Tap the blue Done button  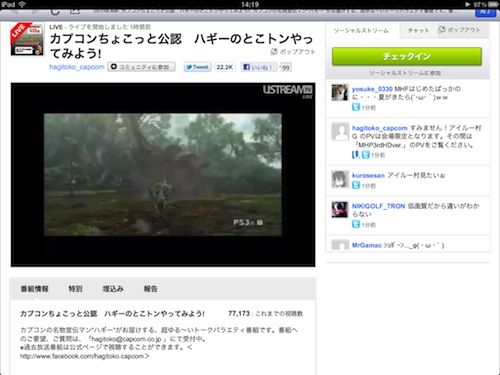point(485,12)
